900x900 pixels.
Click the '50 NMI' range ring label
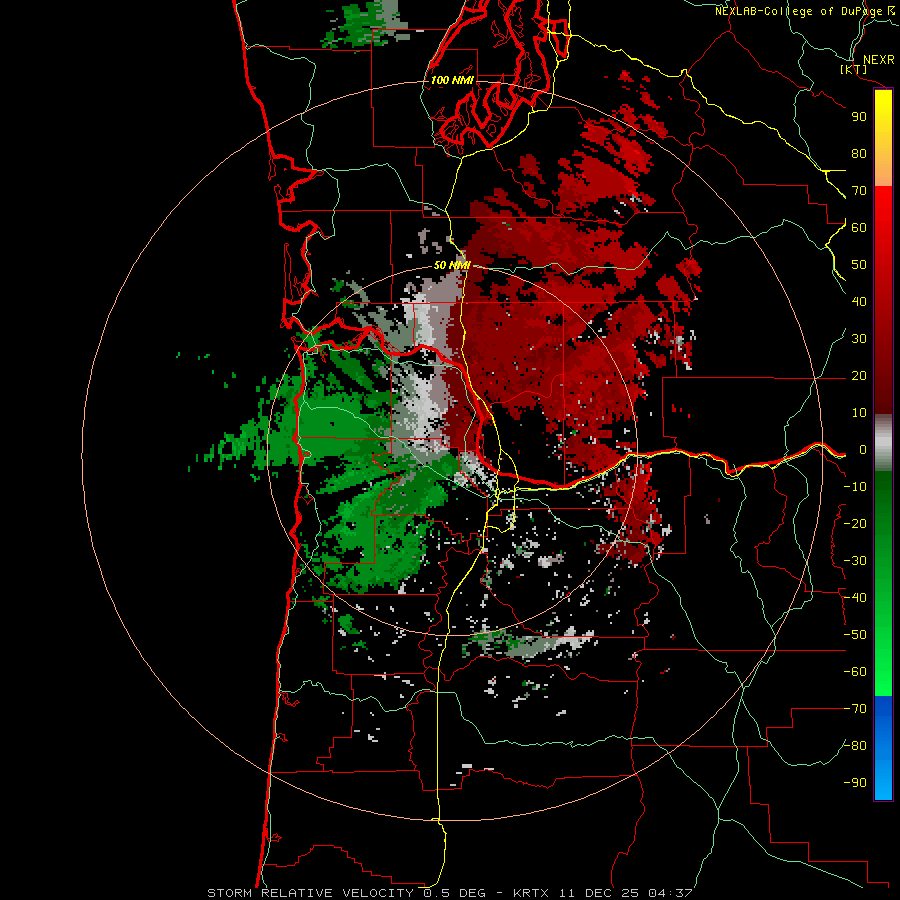[452, 265]
